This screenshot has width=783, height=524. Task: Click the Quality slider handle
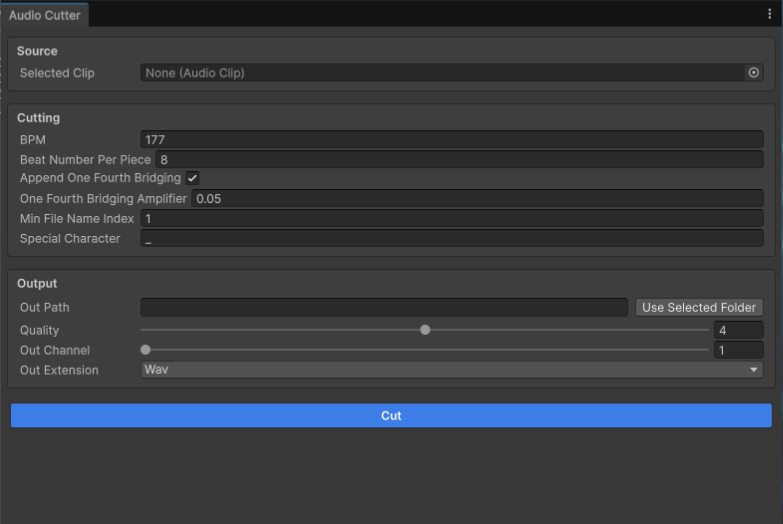pyautogui.click(x=425, y=330)
